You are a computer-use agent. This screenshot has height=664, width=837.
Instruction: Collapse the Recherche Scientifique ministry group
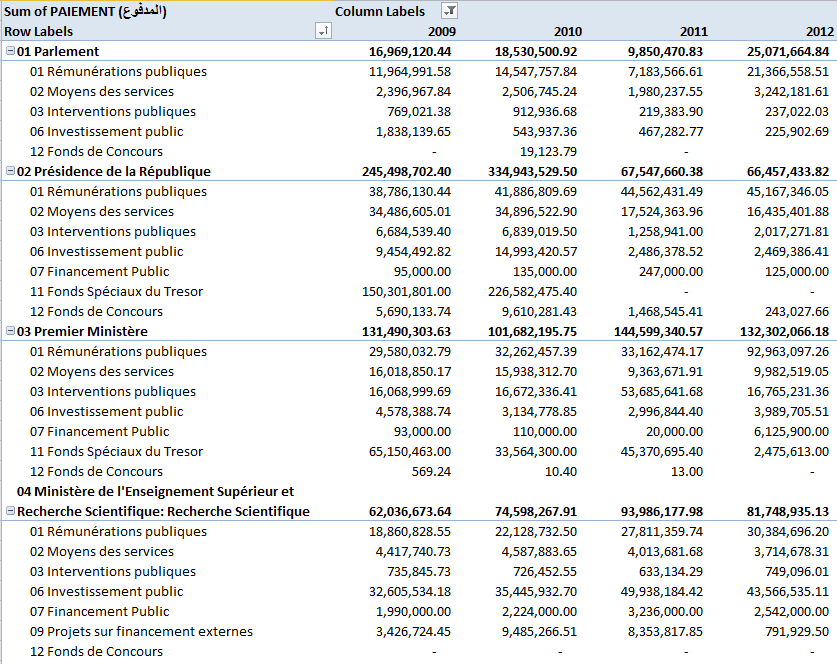(10, 511)
